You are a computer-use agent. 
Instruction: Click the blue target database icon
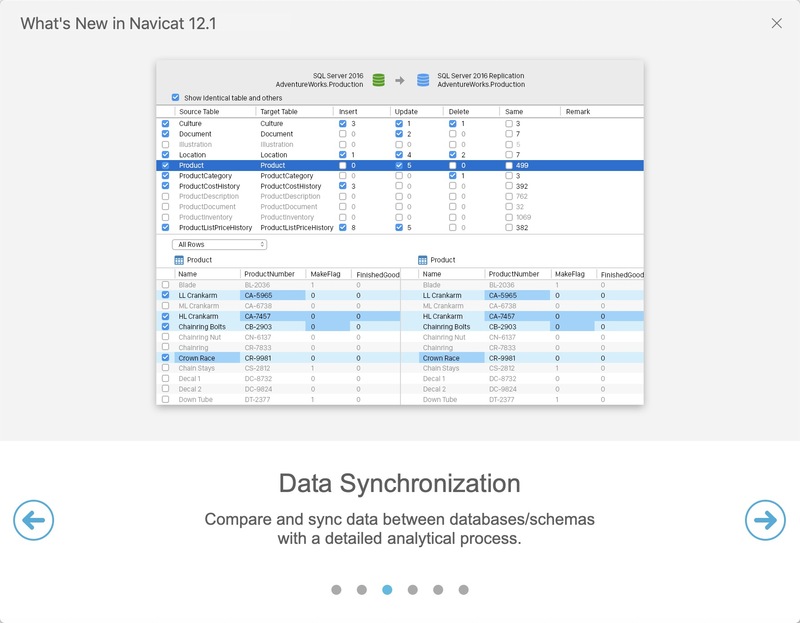pos(423,80)
